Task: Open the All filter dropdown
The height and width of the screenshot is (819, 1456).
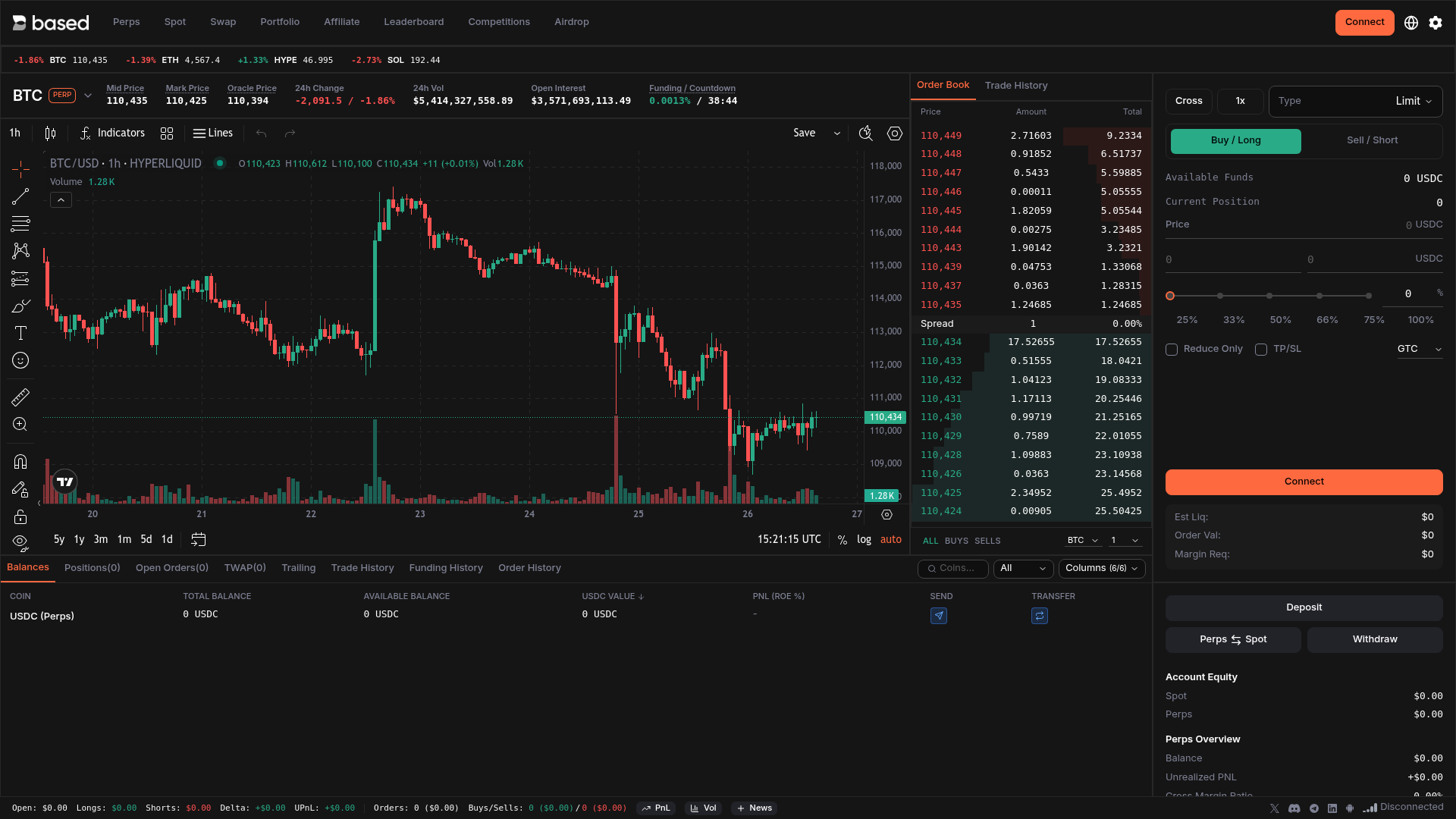Action: tap(1023, 569)
